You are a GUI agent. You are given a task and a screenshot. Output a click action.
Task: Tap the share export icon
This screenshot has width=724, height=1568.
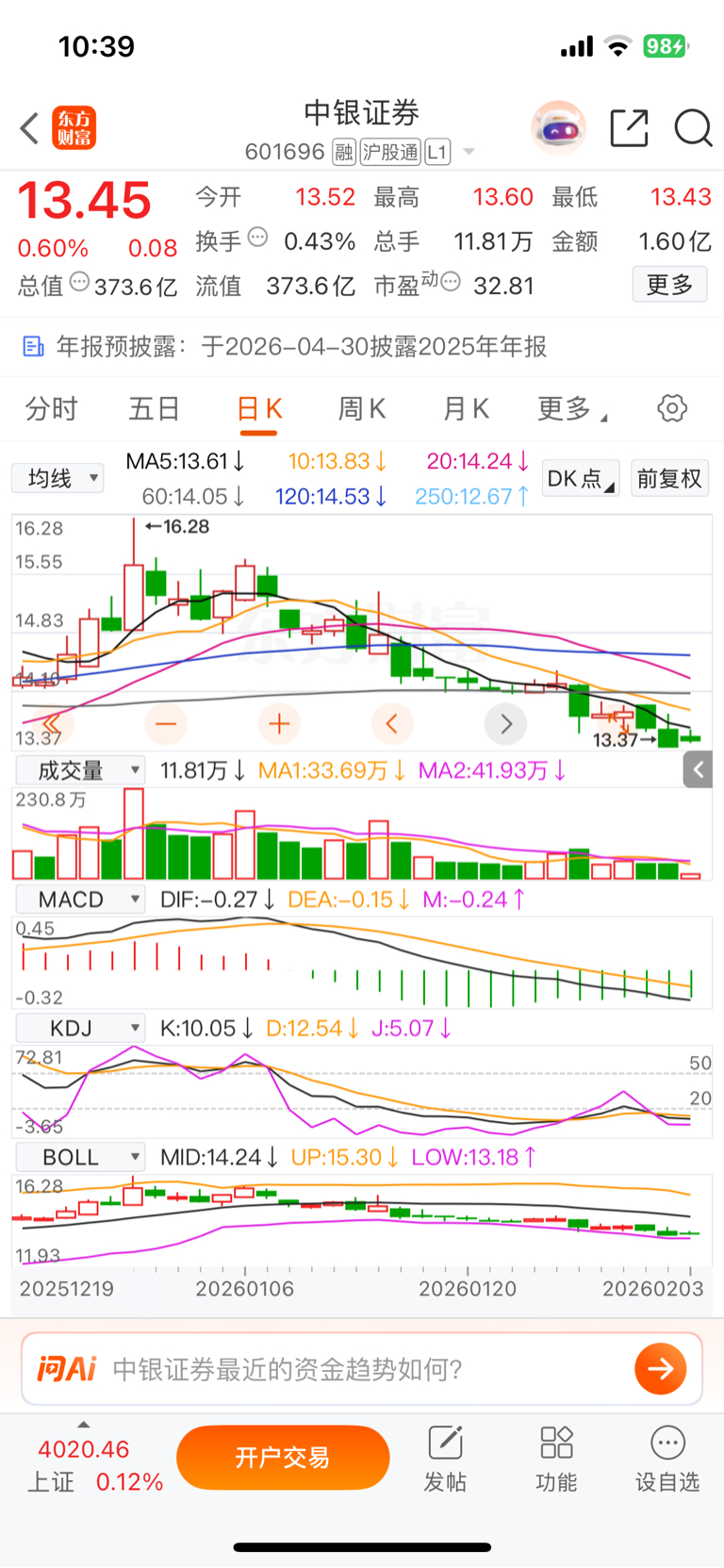pyautogui.click(x=629, y=128)
